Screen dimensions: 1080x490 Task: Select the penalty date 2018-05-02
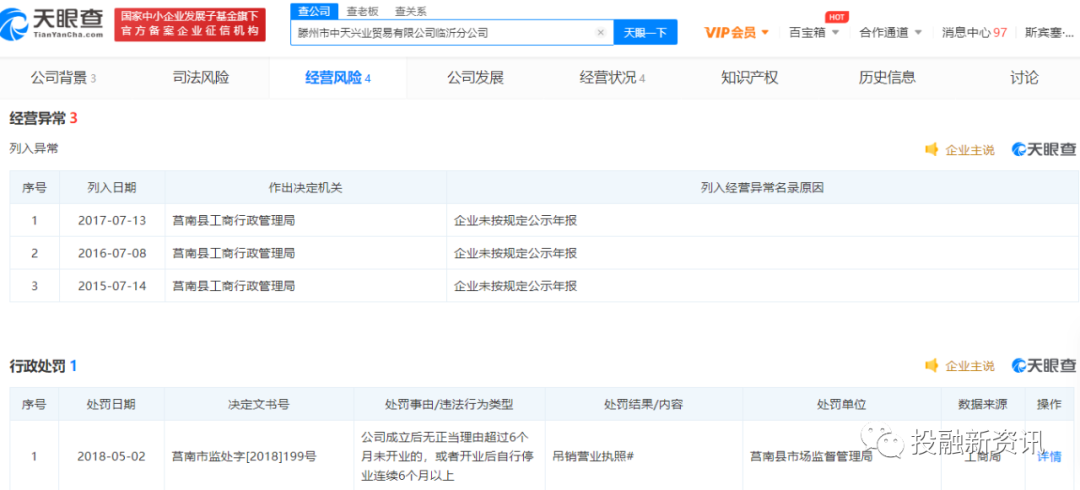pos(111,456)
